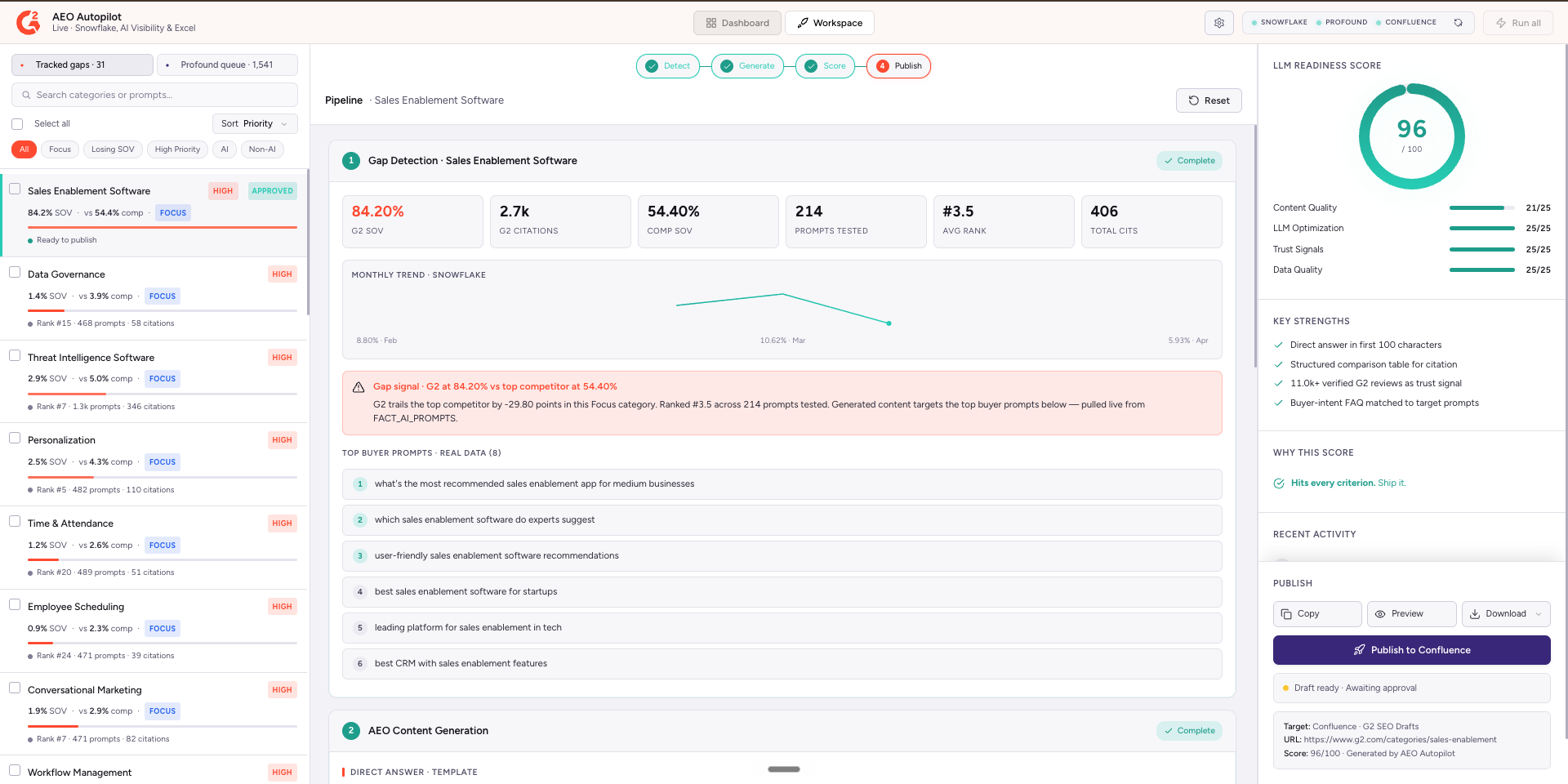Click Publish to Confluence button

click(1411, 650)
